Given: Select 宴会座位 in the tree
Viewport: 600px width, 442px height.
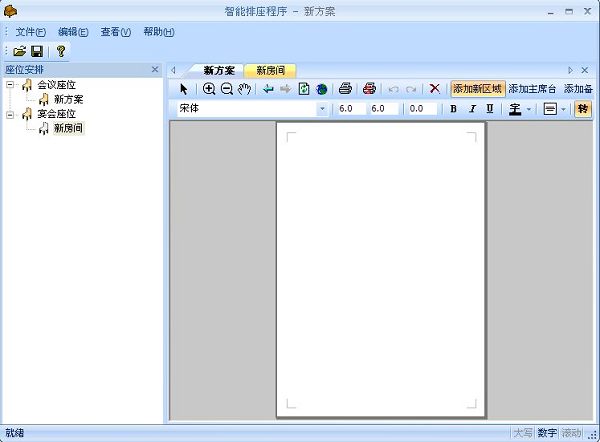Looking at the screenshot, I should [56, 114].
